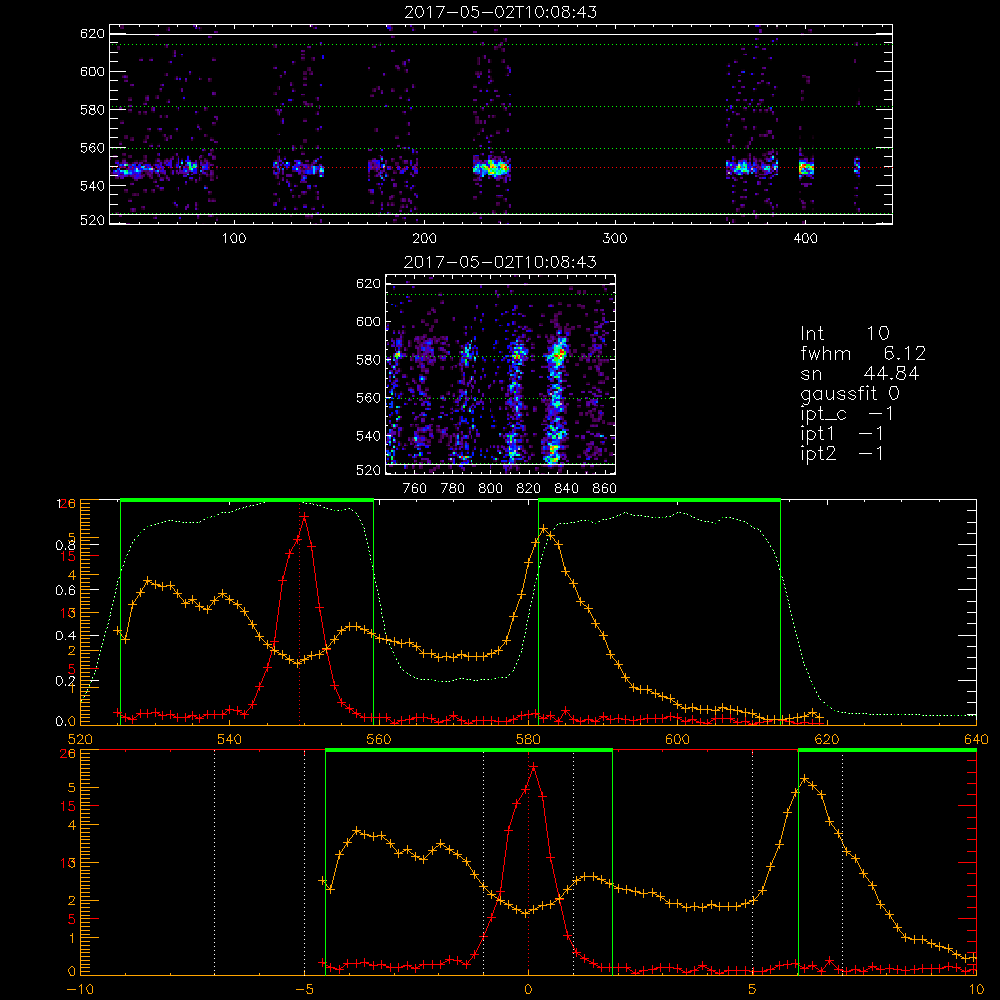Click the red curve peak in the upper line plot
Viewport: 1000px width, 1000px height.
[304, 517]
